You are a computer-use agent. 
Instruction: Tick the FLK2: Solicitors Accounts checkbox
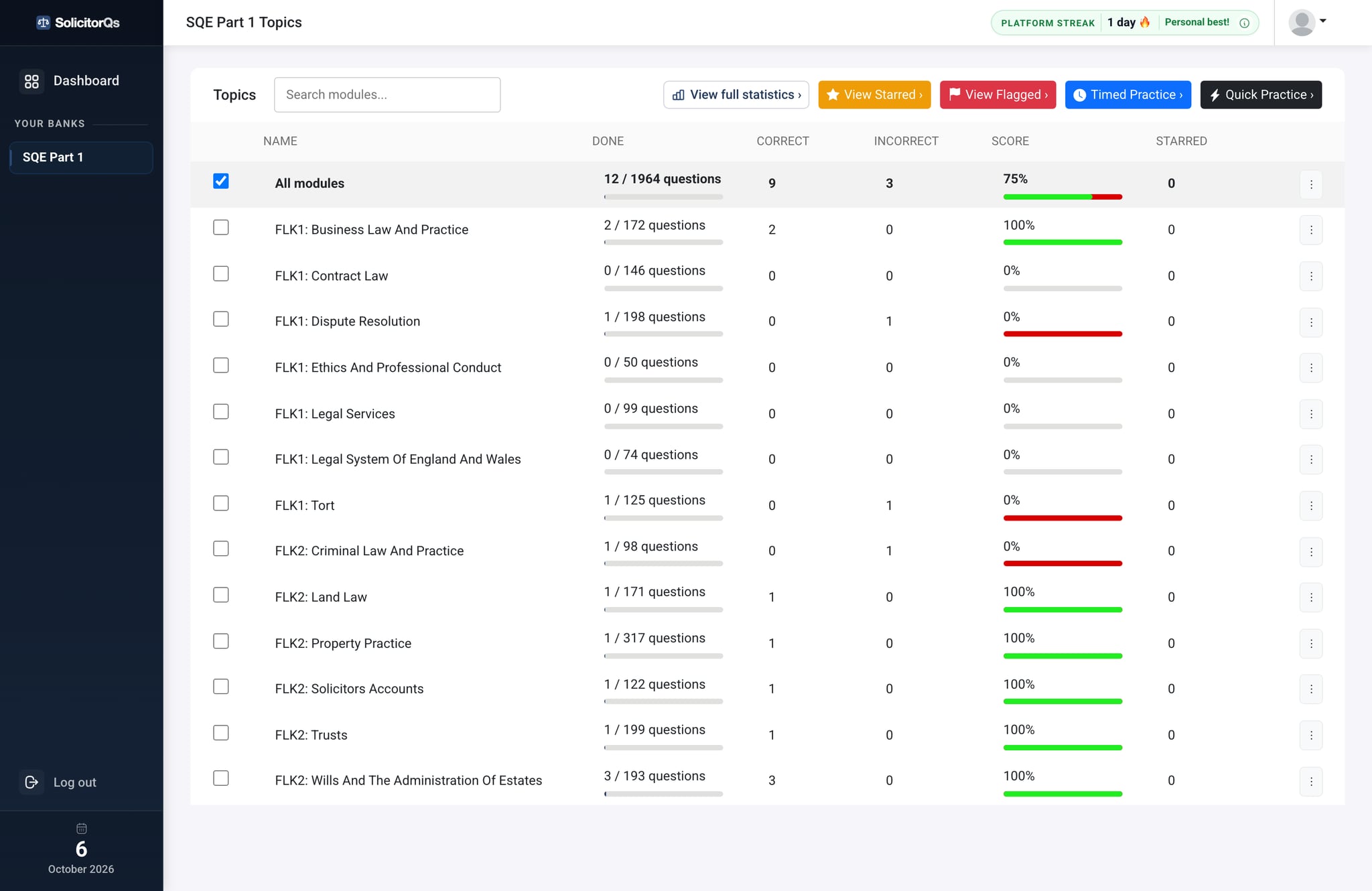pos(221,687)
